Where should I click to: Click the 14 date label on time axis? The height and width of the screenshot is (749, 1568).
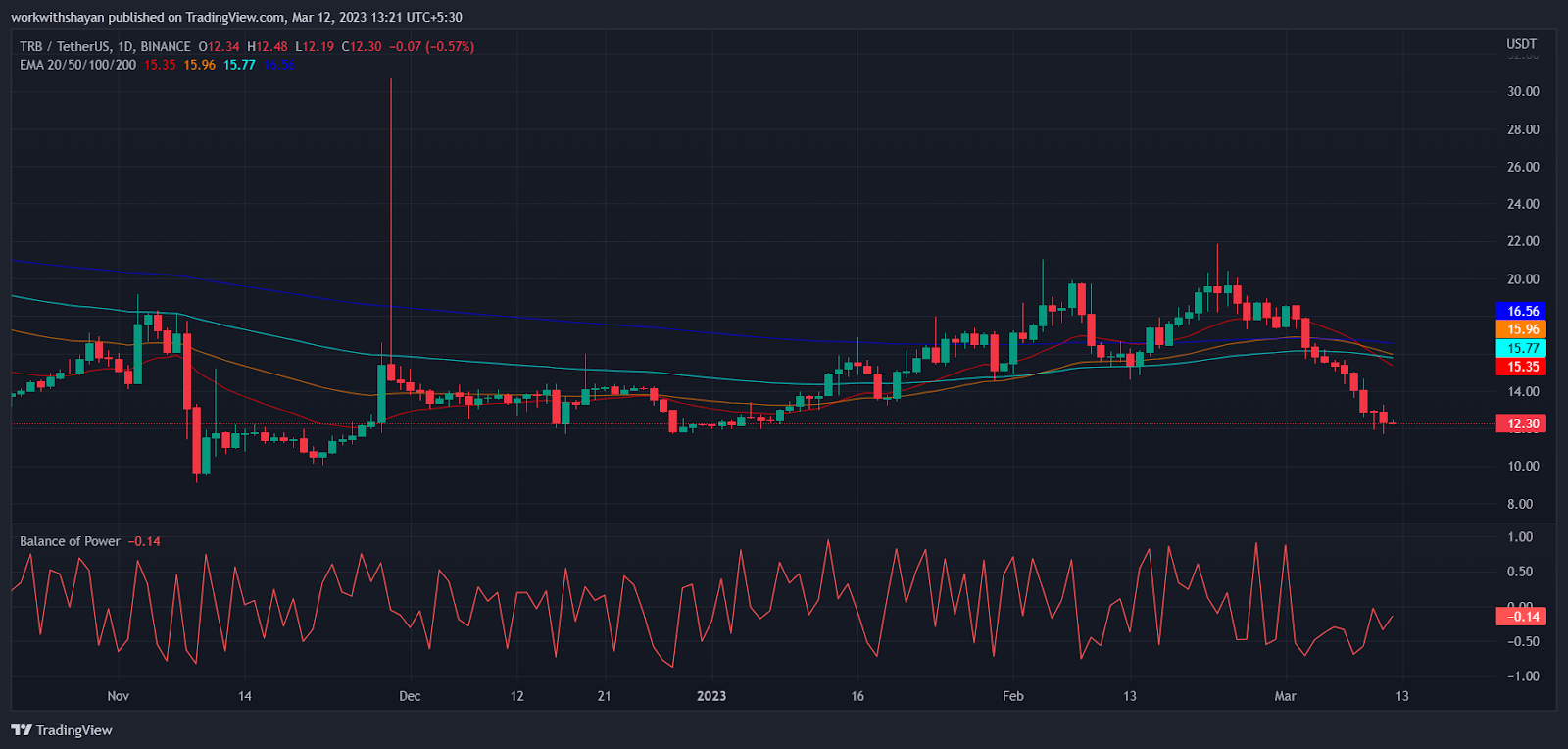245,696
